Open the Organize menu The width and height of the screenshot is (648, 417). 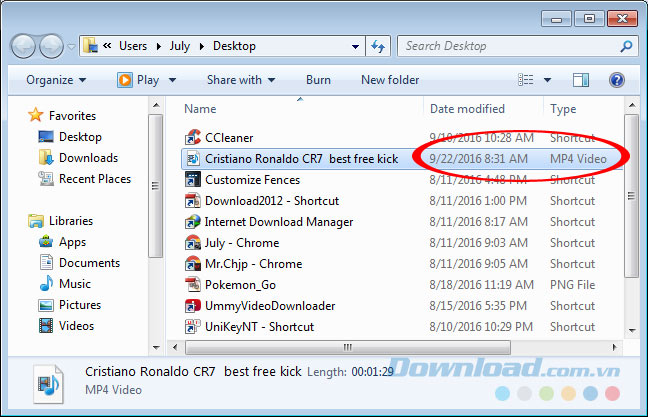(x=56, y=80)
